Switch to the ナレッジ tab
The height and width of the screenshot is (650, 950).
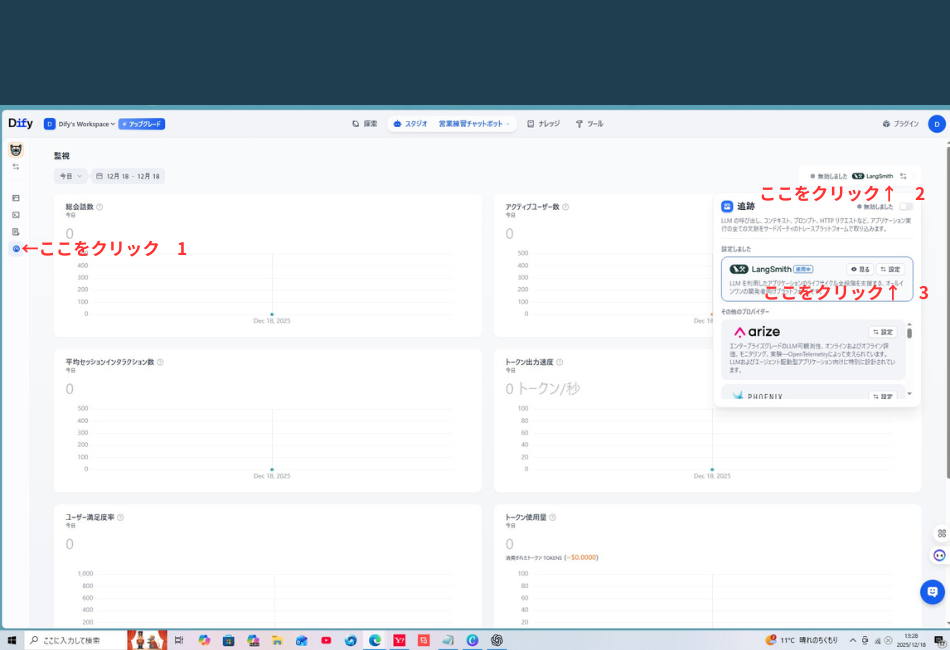pyautogui.click(x=546, y=123)
